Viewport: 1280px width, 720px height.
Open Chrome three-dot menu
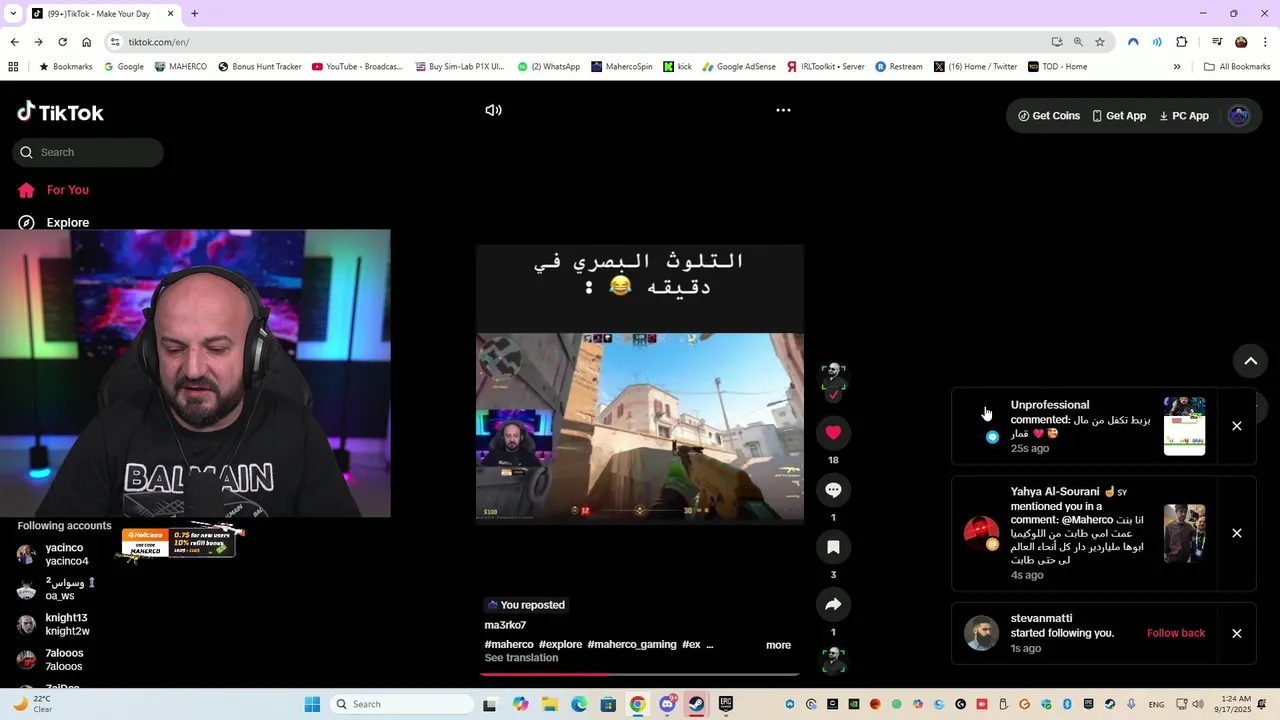[1265, 42]
